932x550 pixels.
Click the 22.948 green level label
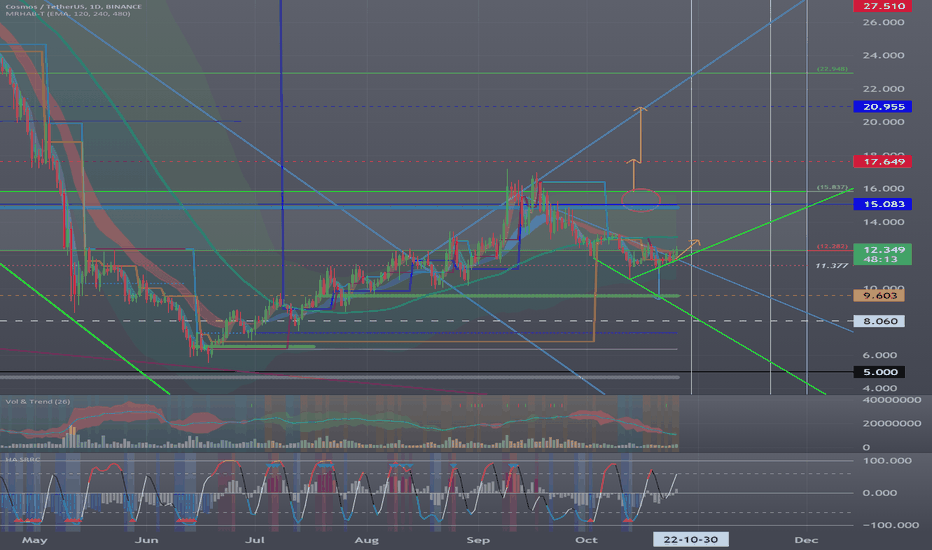[x=832, y=69]
